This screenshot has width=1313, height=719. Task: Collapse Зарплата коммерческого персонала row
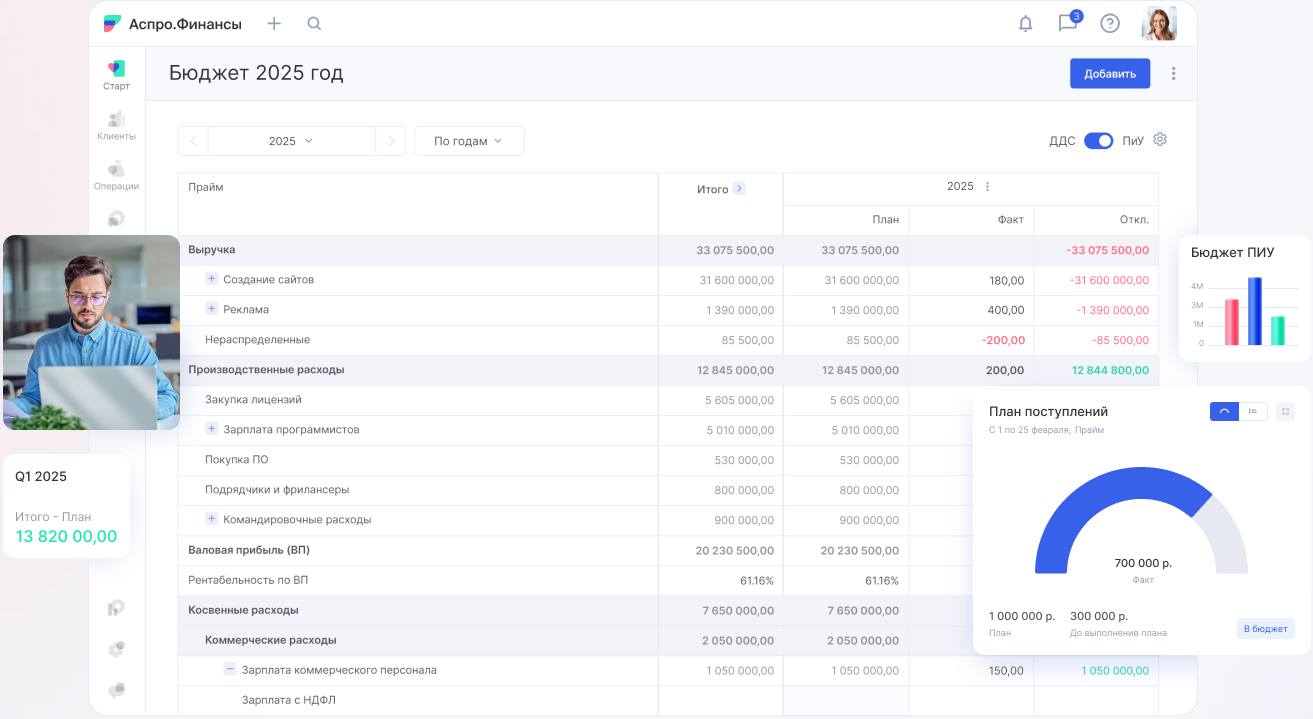[x=229, y=670]
